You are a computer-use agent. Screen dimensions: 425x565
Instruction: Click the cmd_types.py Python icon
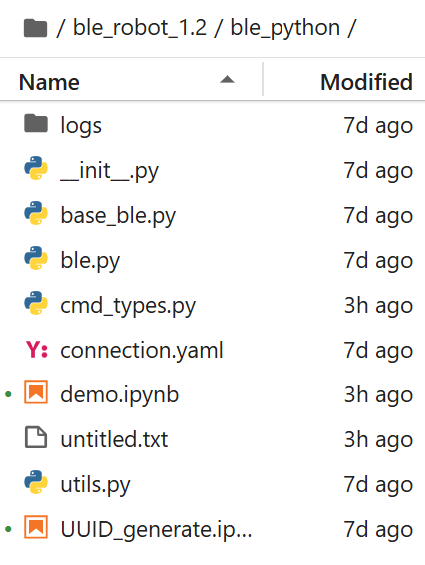36,303
